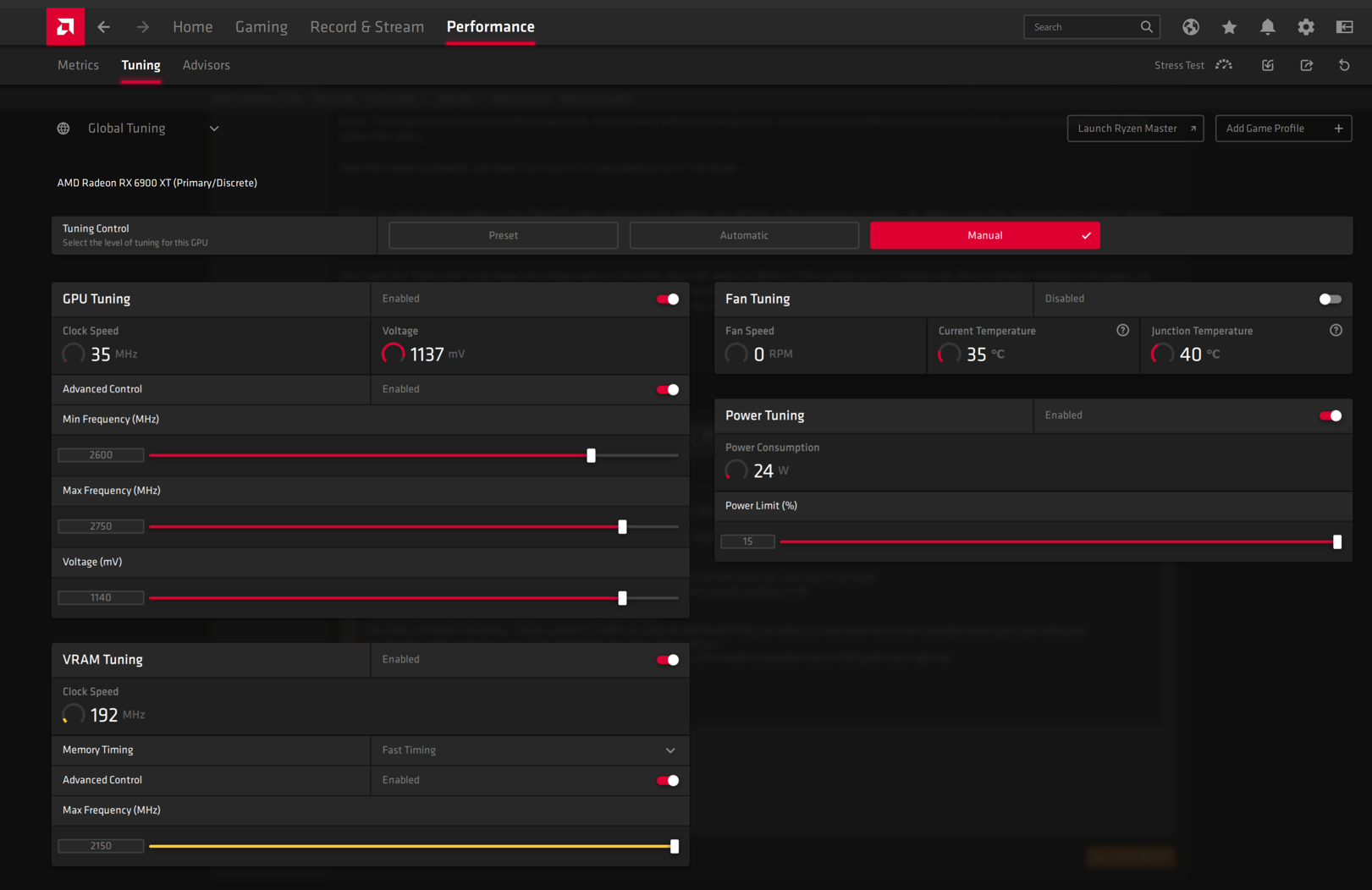
Task: Open Current Temperature help icon
Action: 1122,331
